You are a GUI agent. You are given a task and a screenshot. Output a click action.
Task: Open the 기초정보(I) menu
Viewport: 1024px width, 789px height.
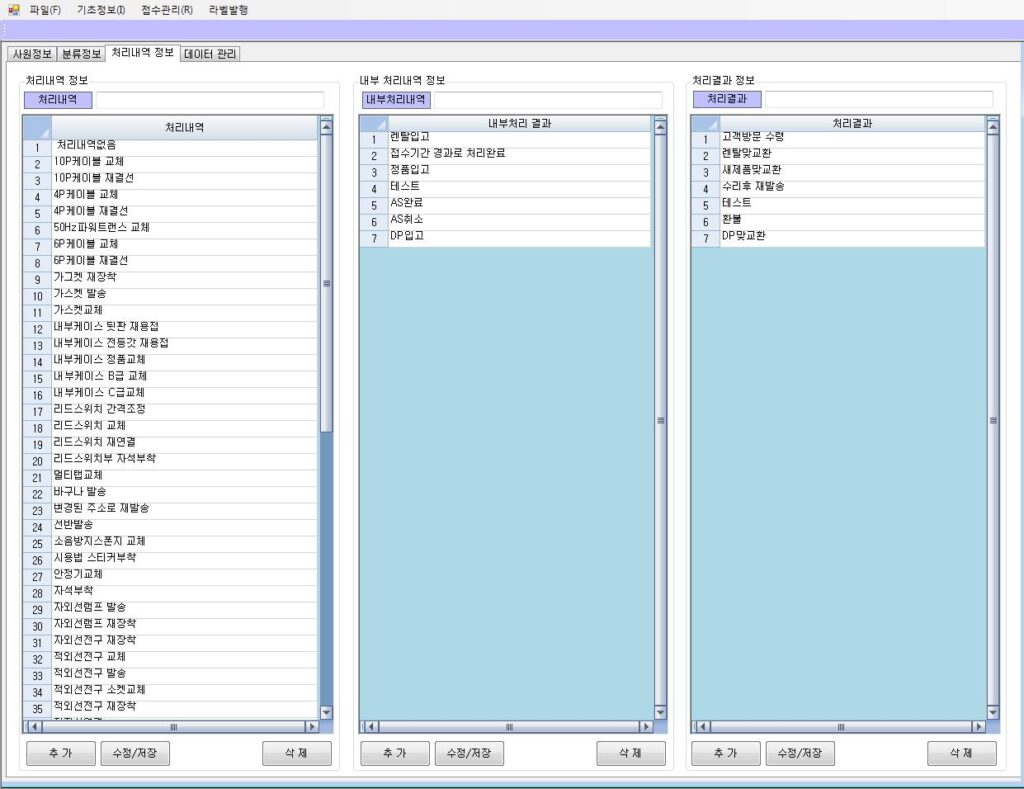tap(101, 9)
